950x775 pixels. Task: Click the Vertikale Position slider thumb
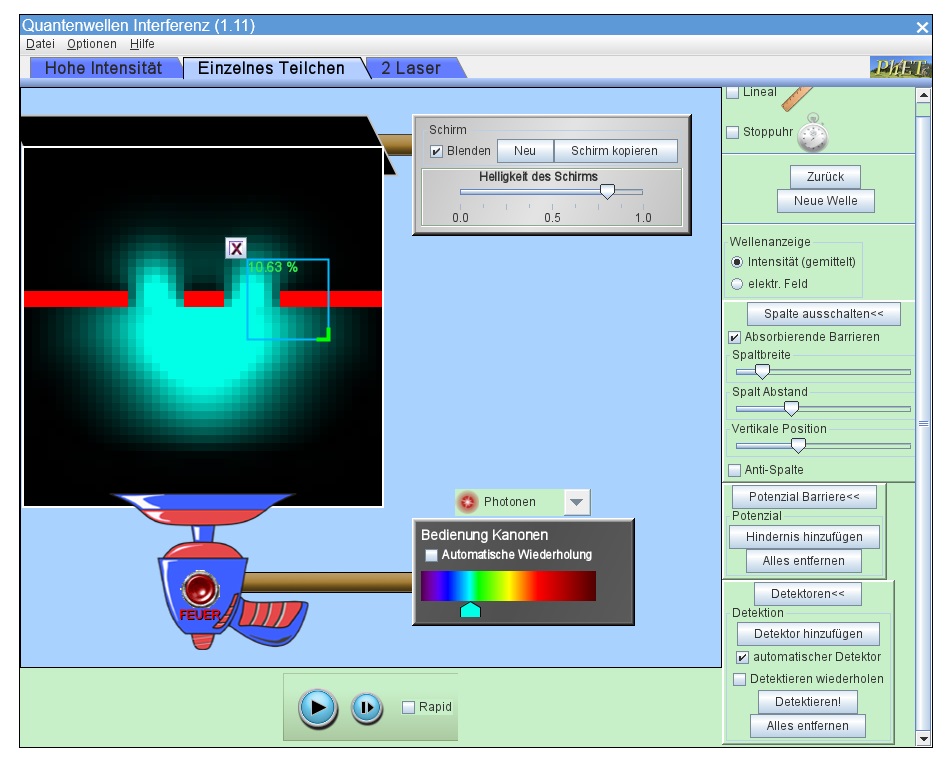point(799,445)
